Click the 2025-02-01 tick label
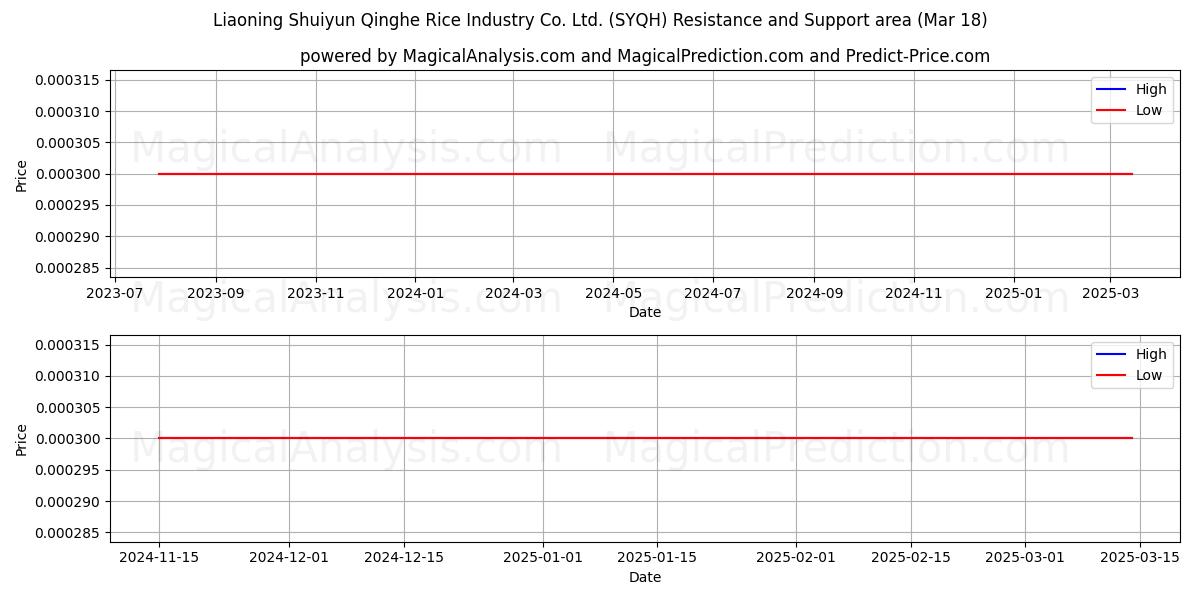Image resolution: width=1200 pixels, height=600 pixels. 796,559
